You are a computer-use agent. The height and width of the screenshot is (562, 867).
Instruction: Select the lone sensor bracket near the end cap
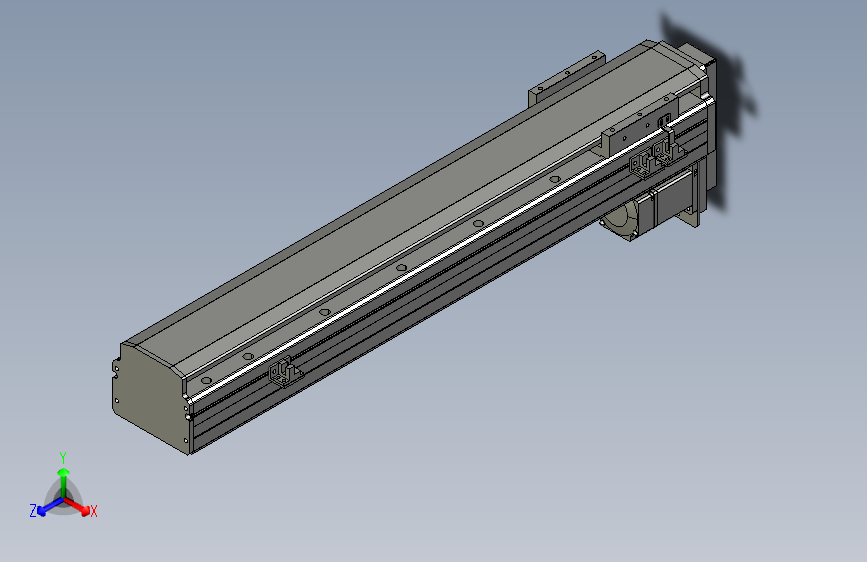click(285, 371)
